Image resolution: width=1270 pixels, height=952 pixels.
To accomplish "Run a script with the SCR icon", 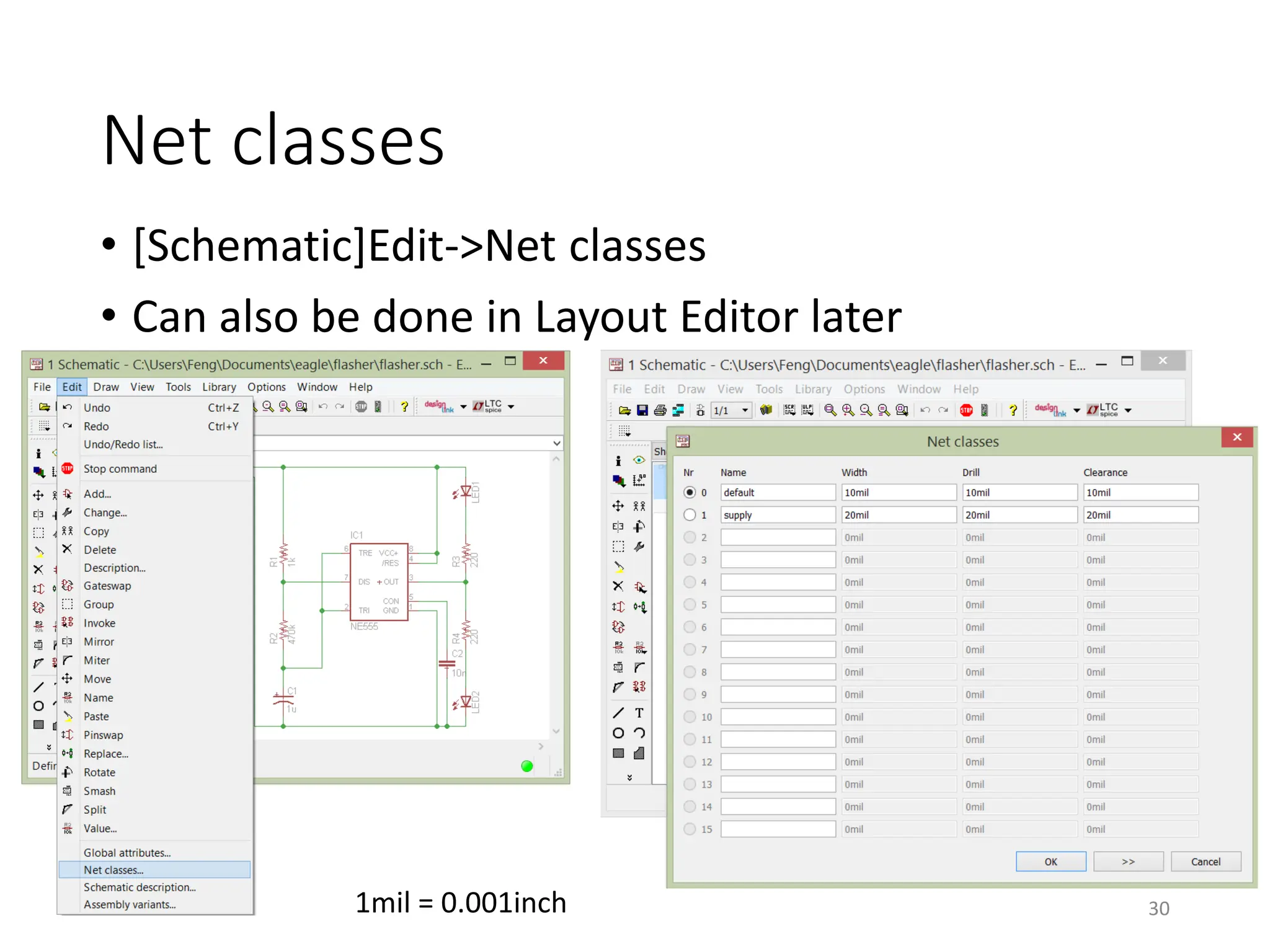I will [789, 410].
